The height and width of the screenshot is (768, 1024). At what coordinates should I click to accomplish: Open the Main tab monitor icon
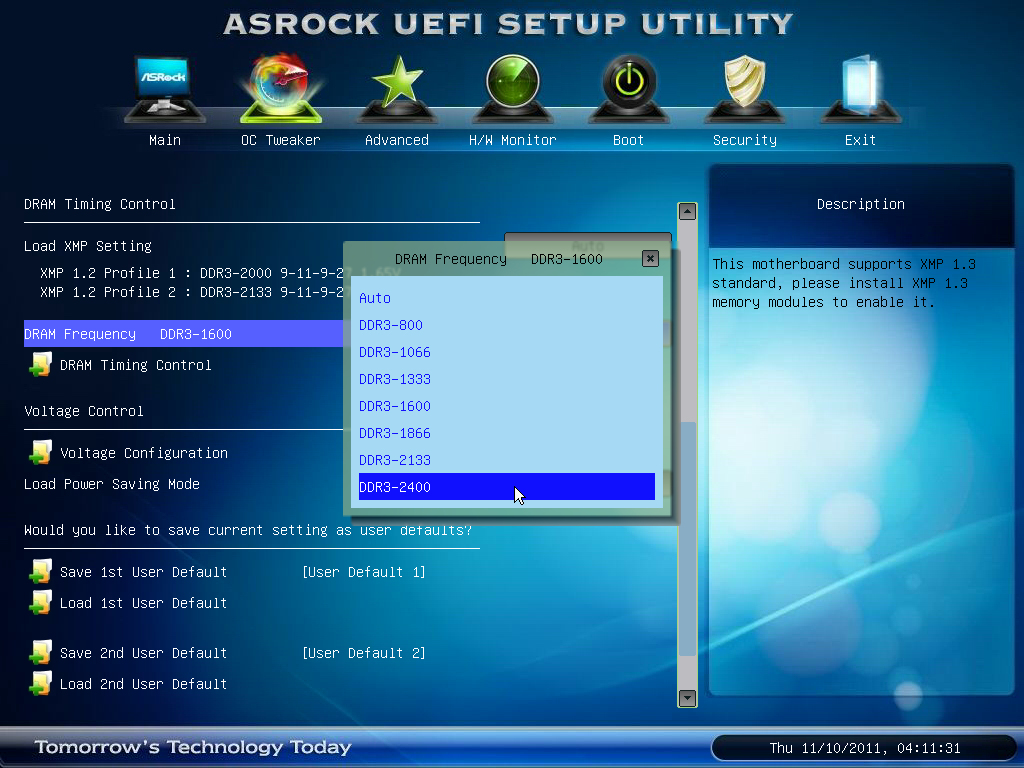pos(165,89)
